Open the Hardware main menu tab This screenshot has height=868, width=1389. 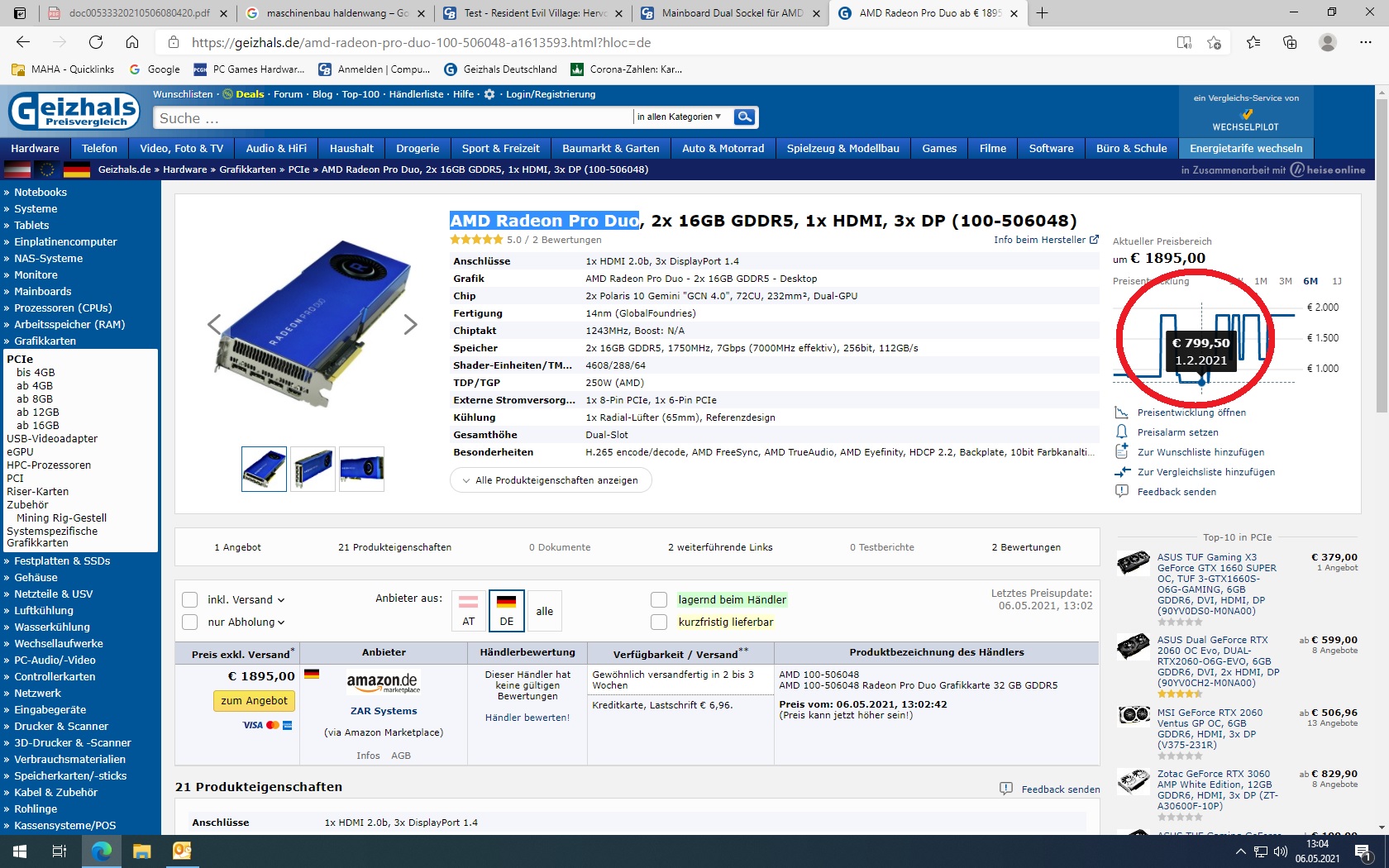35,148
